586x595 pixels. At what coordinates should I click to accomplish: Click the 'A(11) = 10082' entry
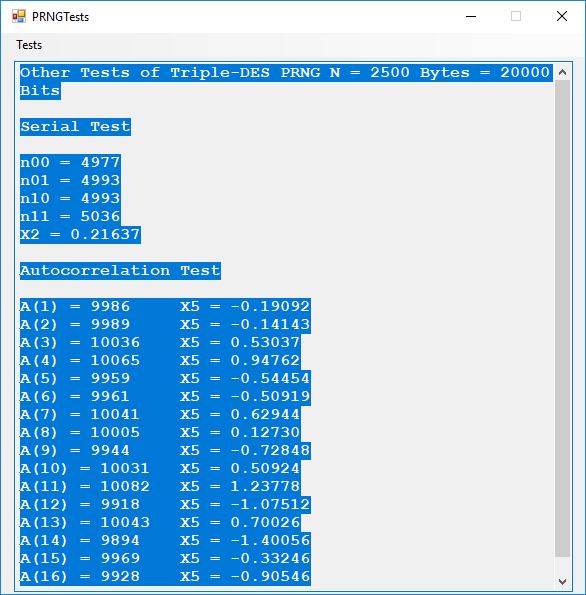85,487
